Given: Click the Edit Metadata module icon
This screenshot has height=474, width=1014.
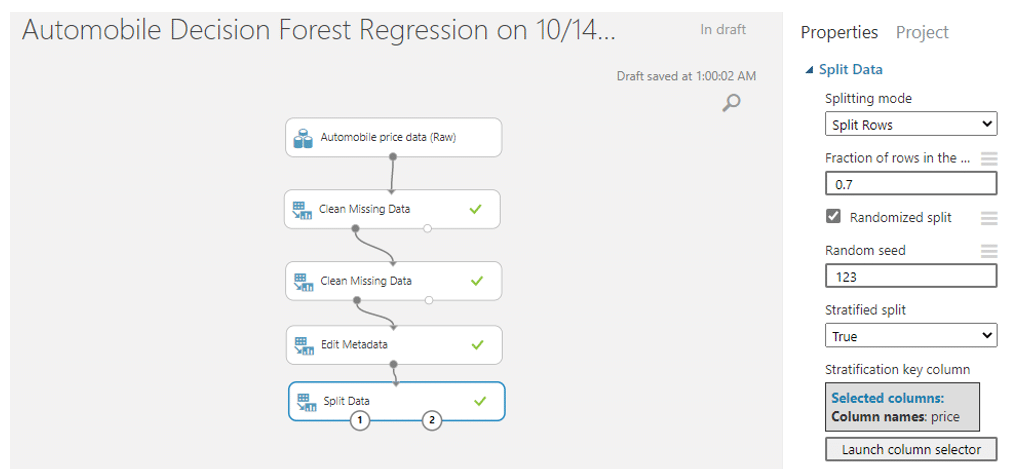Looking at the screenshot, I should [303, 345].
